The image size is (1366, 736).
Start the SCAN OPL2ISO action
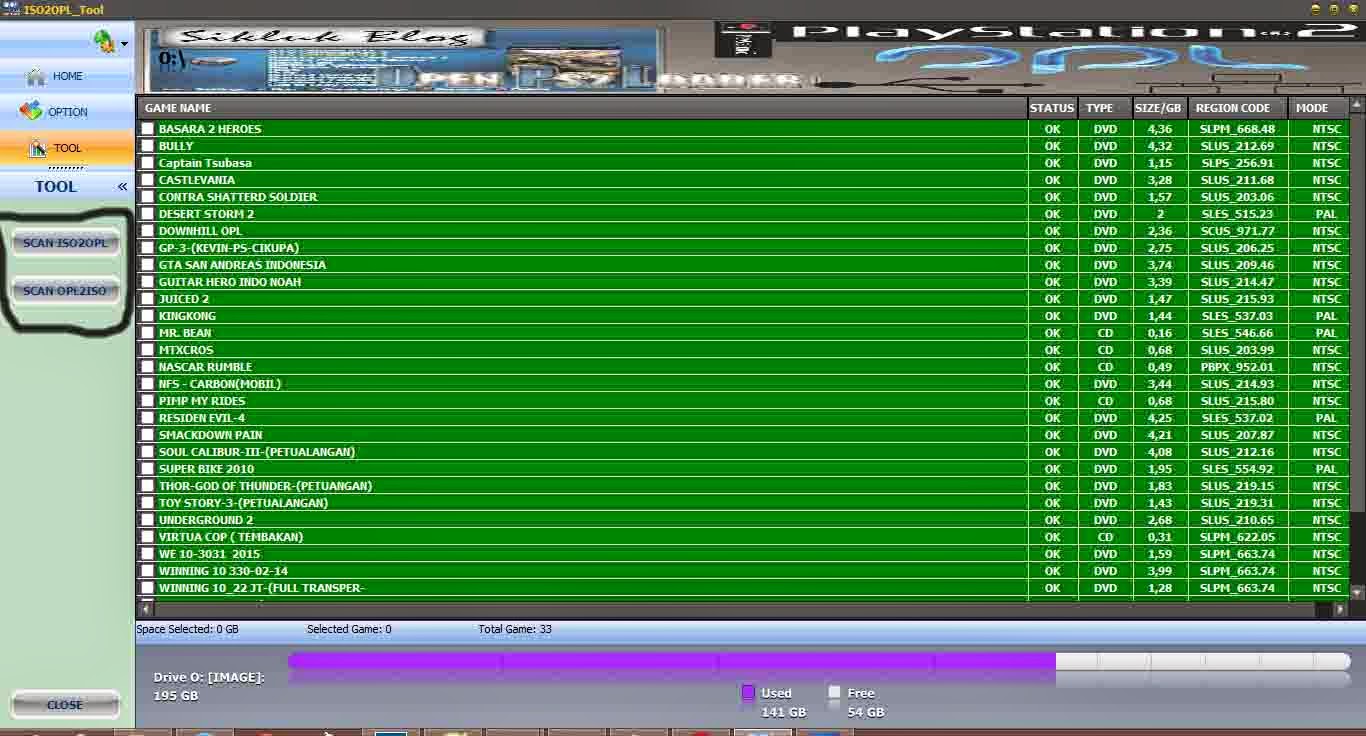(x=66, y=291)
